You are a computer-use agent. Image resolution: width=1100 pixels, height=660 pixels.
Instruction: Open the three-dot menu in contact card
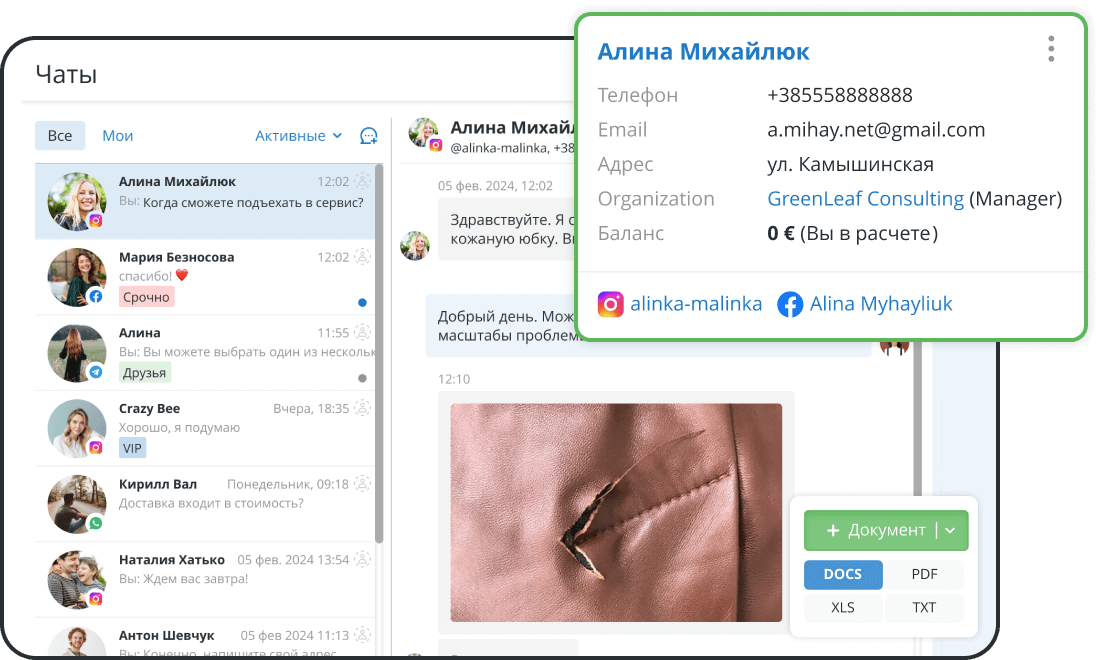click(x=1050, y=49)
